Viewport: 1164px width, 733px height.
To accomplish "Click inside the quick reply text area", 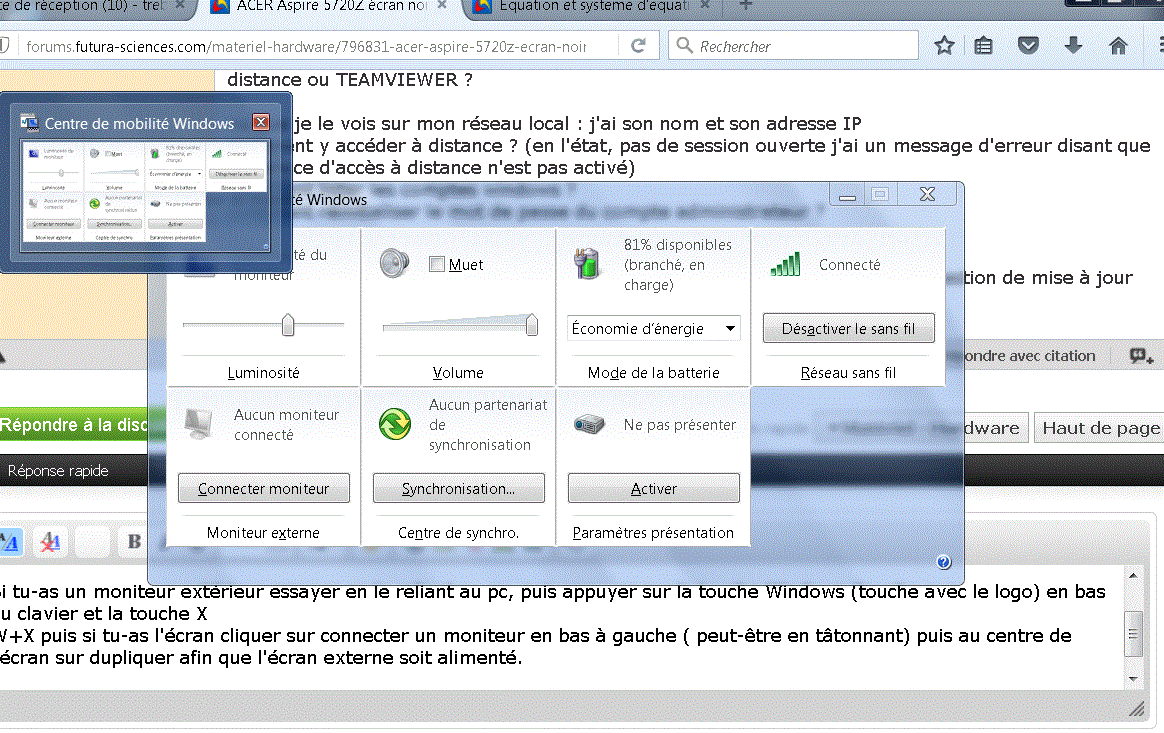I will point(561,627).
